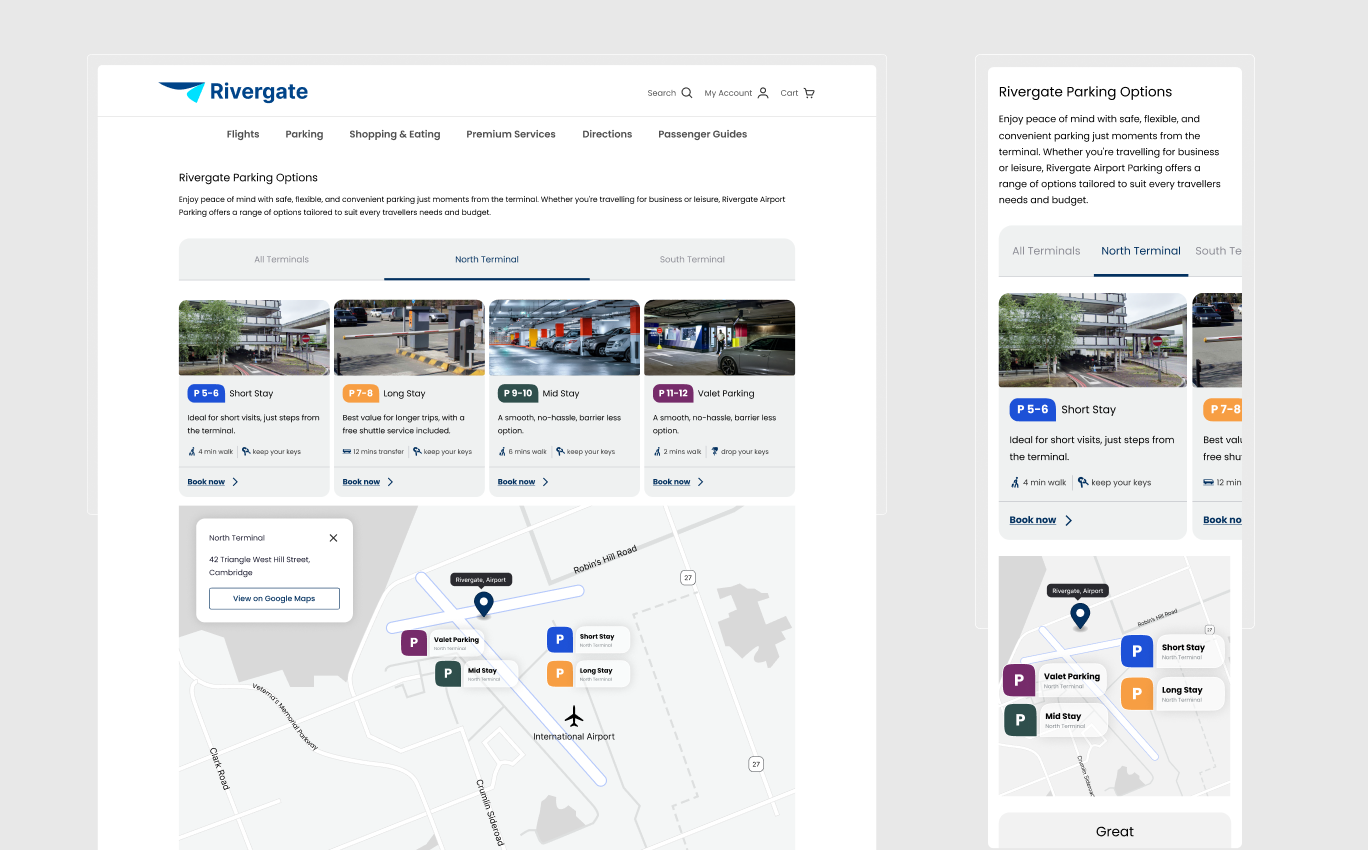
Task: Click the shuttle bus icon beside 12 mins transfer
Action: pyautogui.click(x=346, y=452)
